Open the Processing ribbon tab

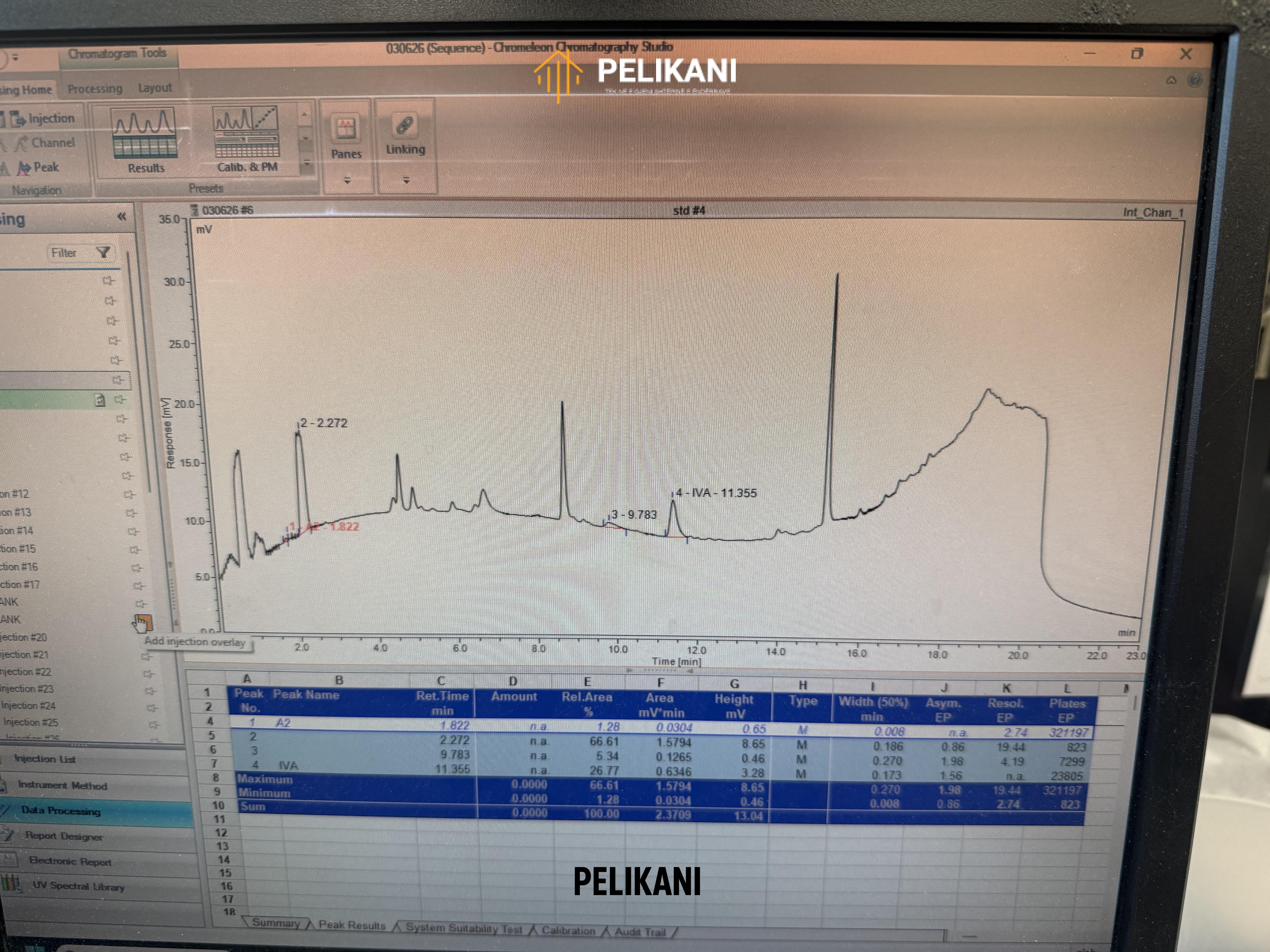coord(95,88)
